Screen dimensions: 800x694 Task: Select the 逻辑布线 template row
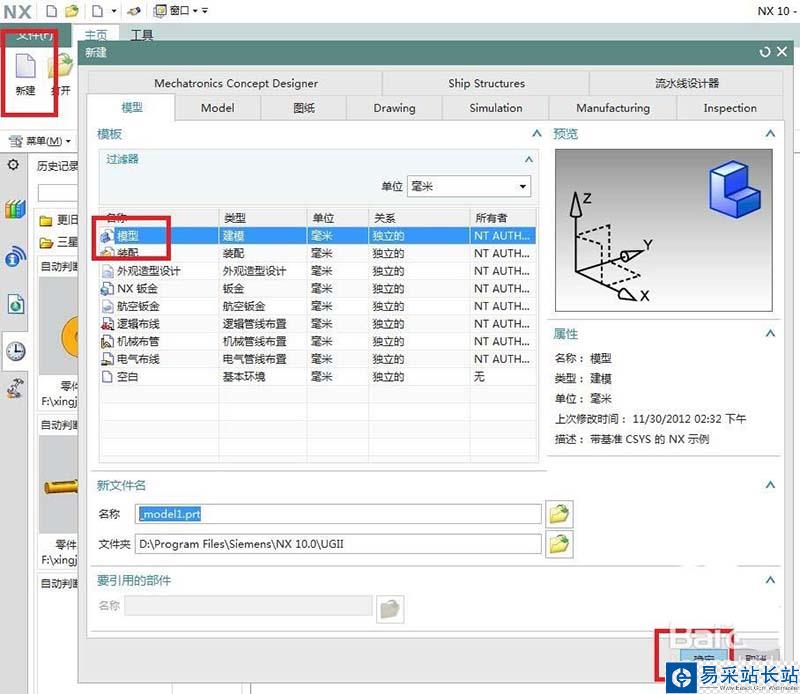click(x=317, y=324)
